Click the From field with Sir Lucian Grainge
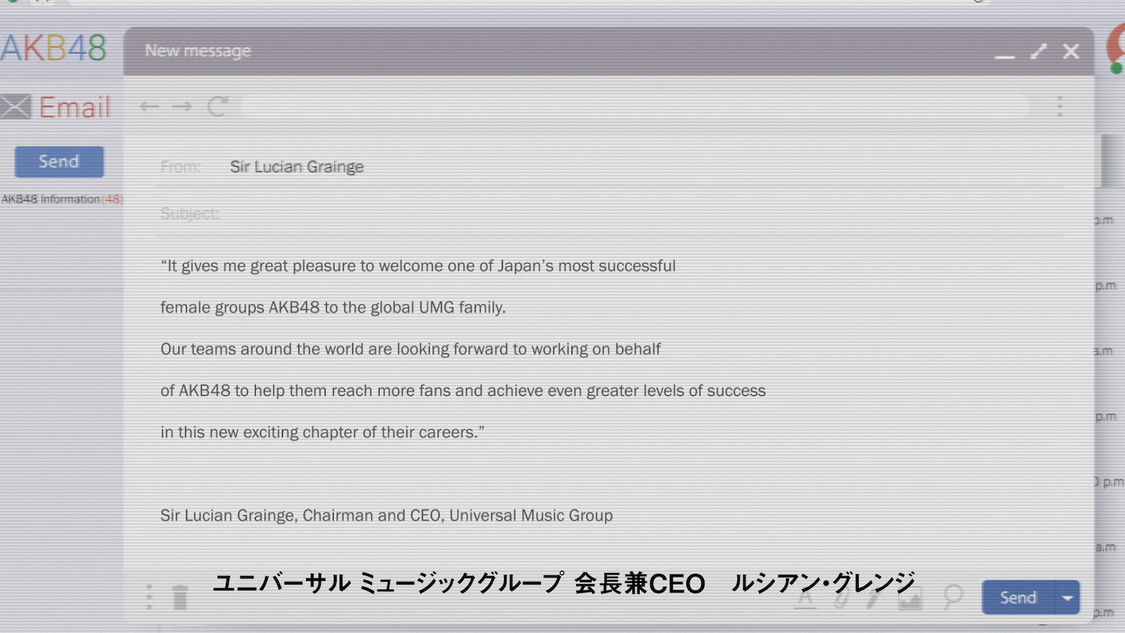This screenshot has width=1125, height=633. pos(297,167)
